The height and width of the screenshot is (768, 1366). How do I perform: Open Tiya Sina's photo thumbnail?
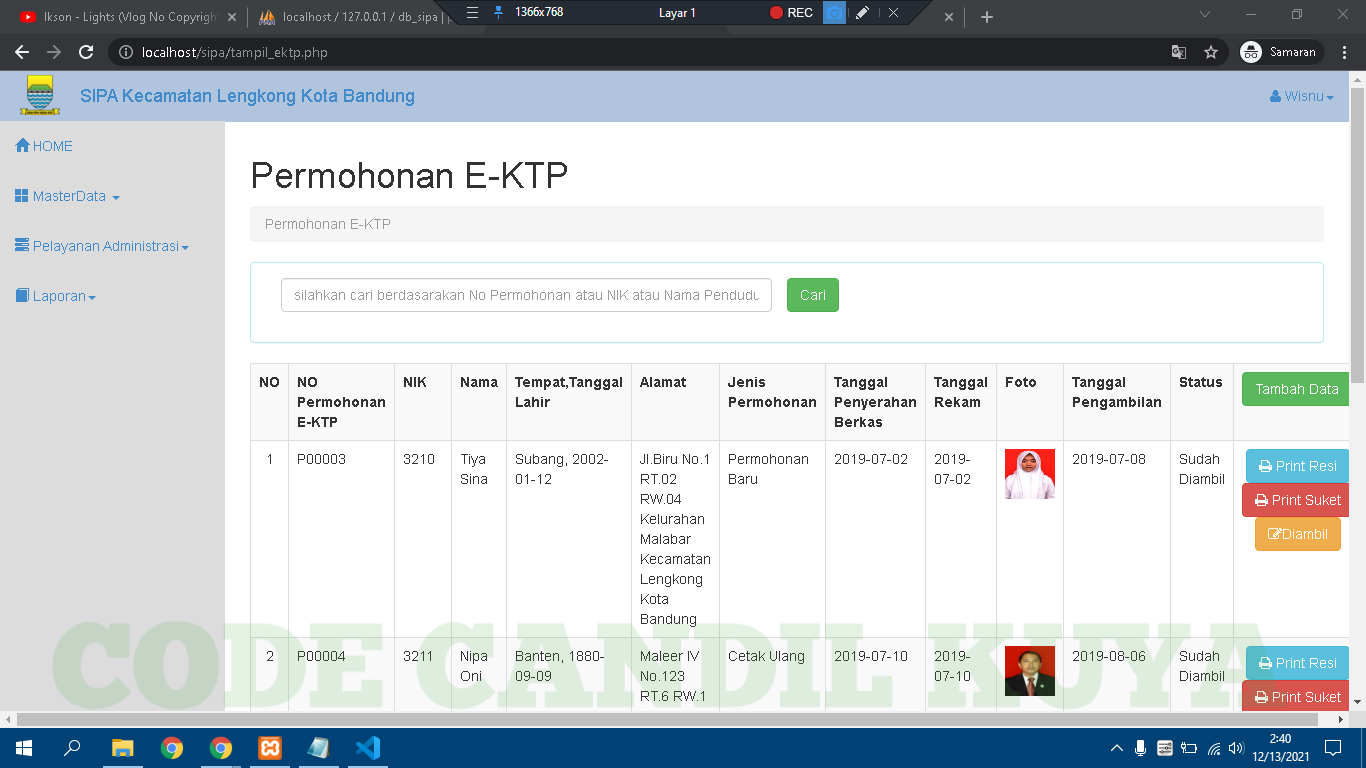(1030, 474)
